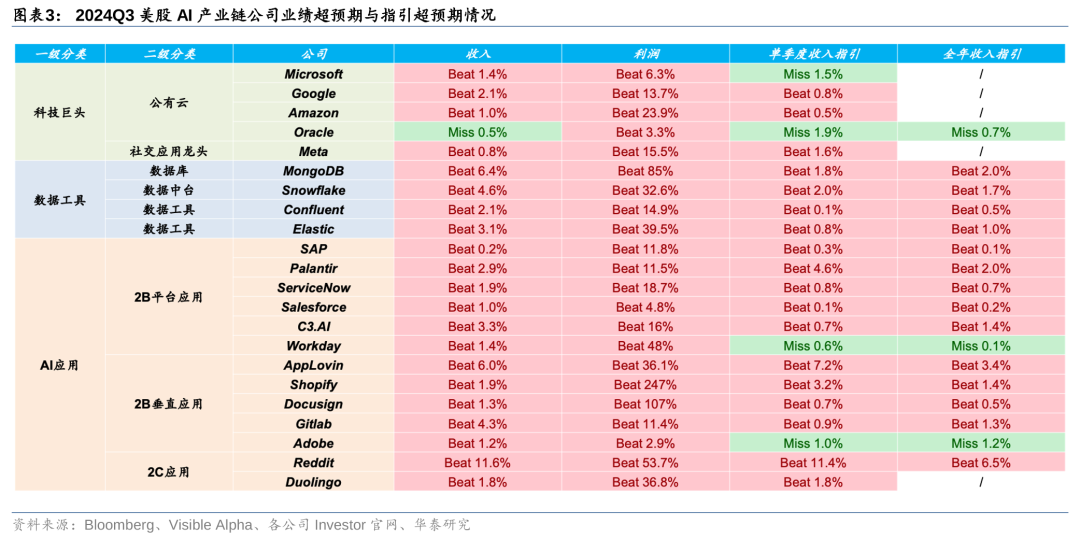Image resolution: width=1080 pixels, height=539 pixels.
Task: Select the 收入 column header
Action: [477, 54]
